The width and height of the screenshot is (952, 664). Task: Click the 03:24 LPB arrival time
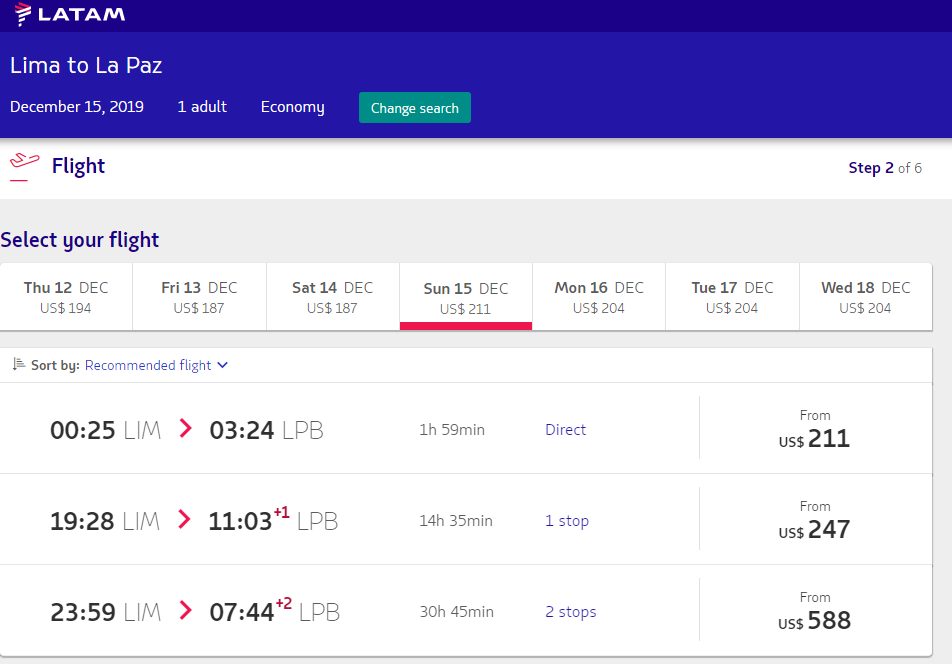(267, 430)
